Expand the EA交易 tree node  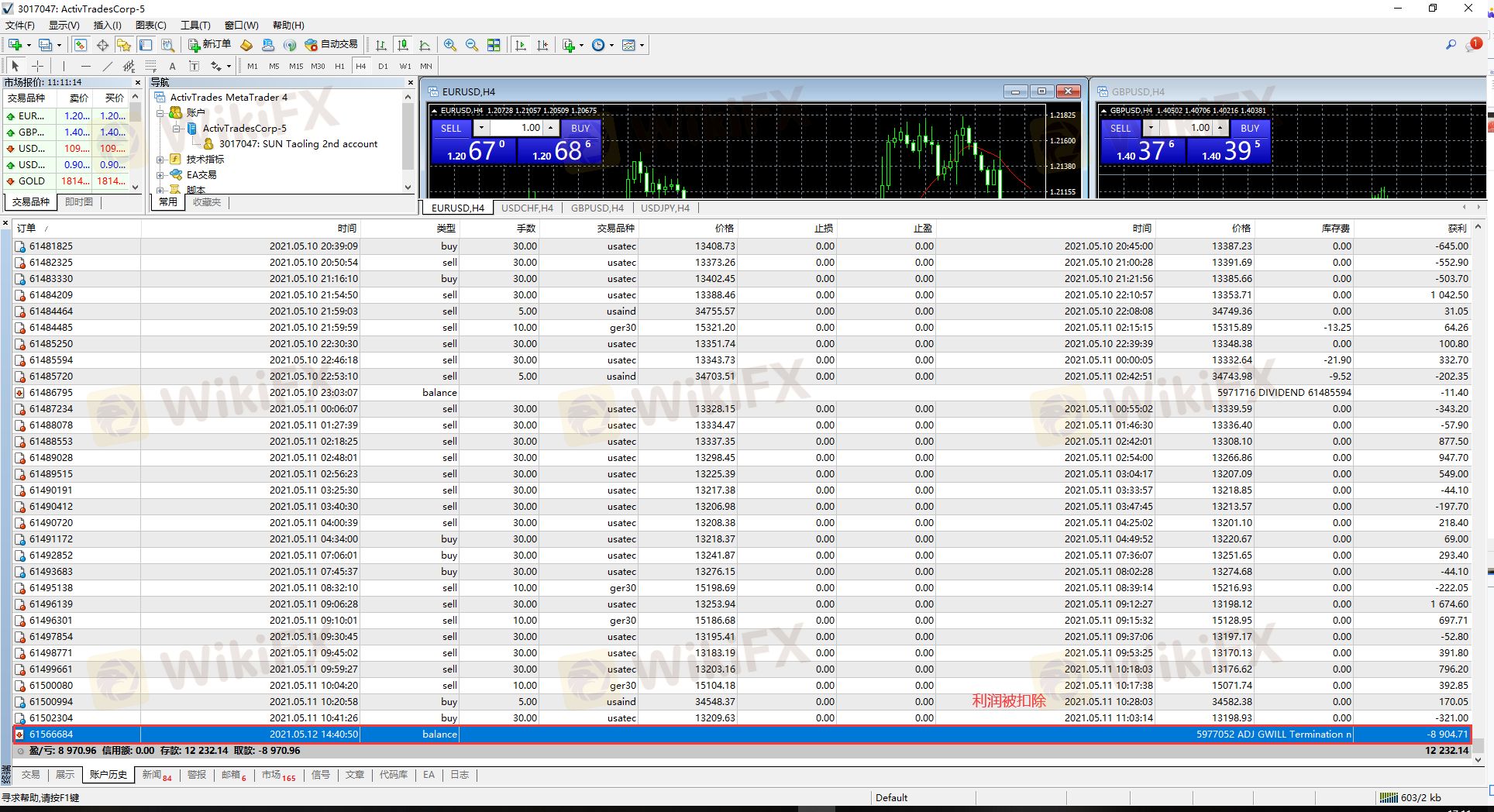(x=160, y=174)
